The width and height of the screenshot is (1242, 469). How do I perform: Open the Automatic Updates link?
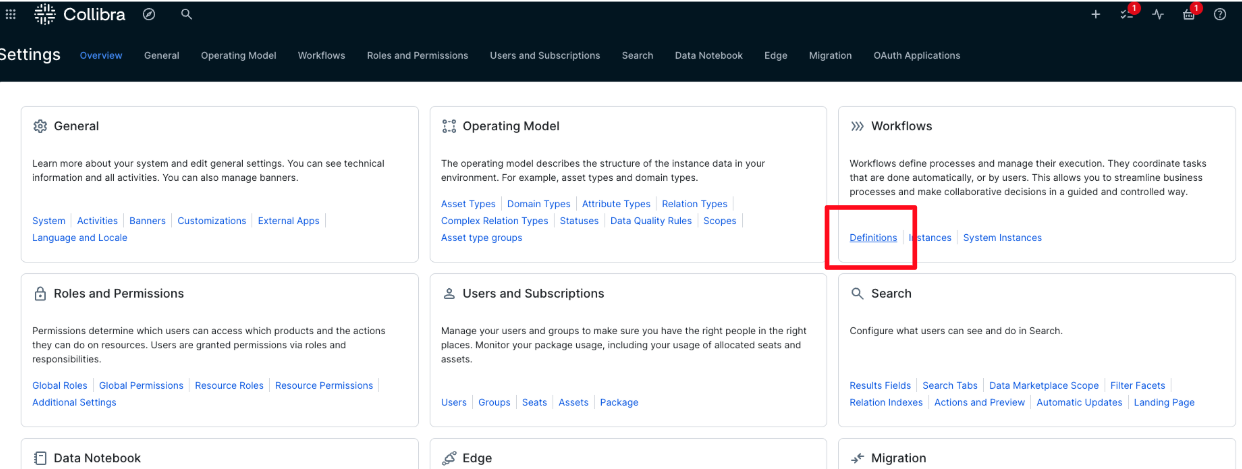[1079, 403]
